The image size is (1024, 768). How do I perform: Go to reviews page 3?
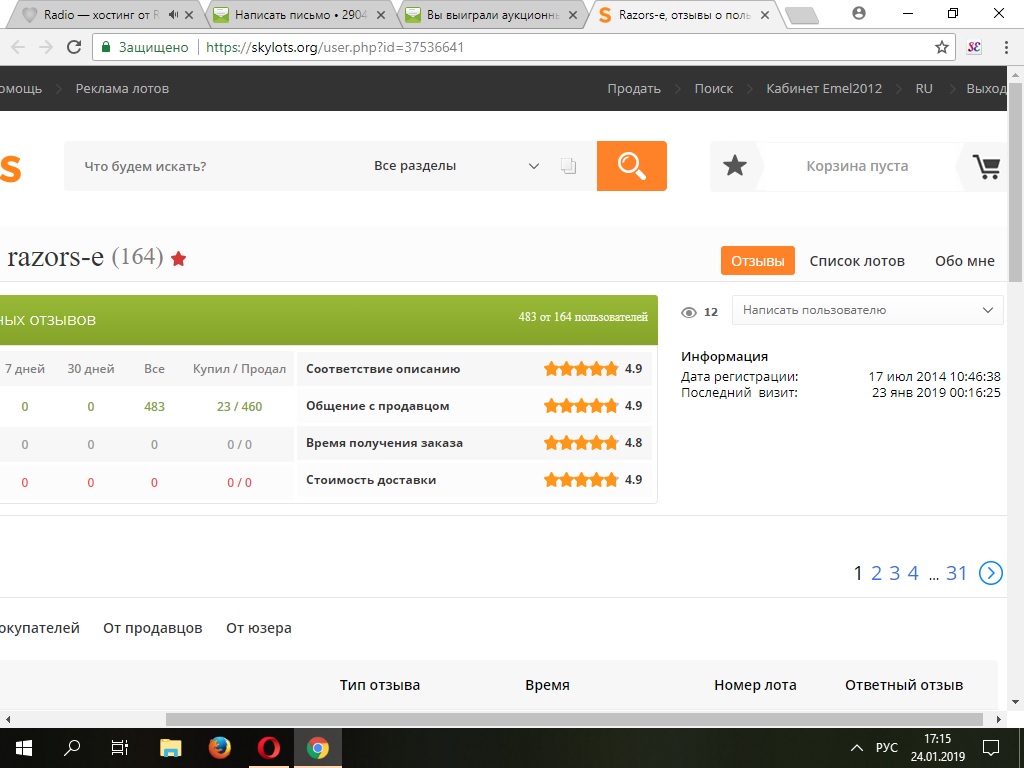(x=895, y=573)
